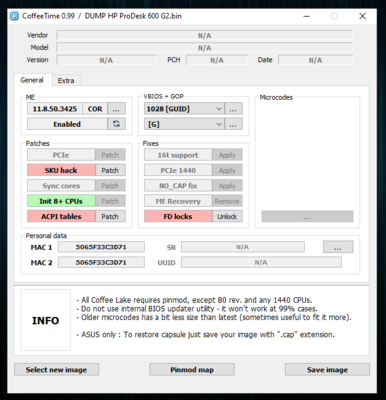This screenshot has height=400, width=386.
Task: Click the CoffeeTime app icon in title bar
Action: click(x=14, y=16)
